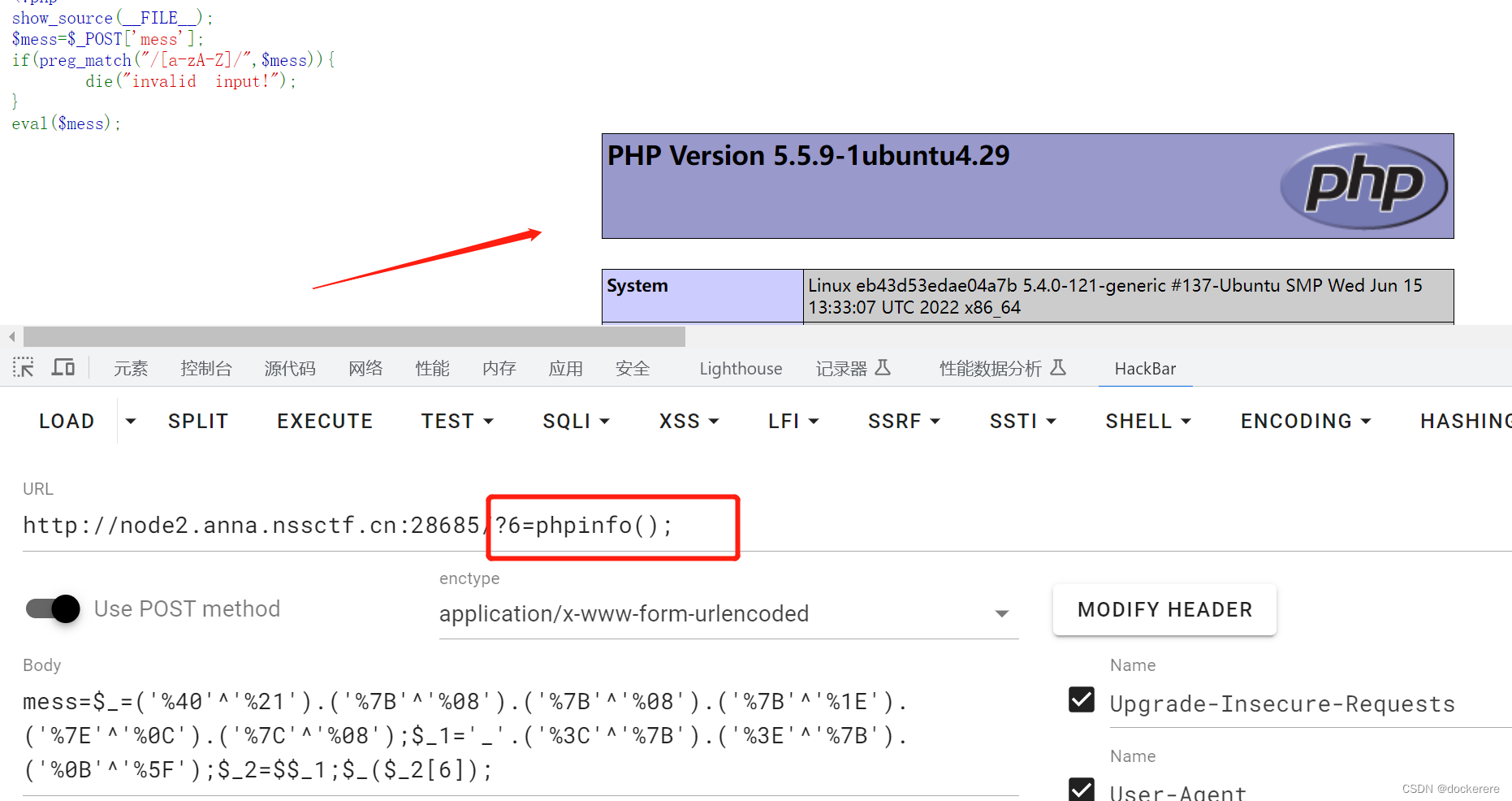
Task: Expand the SQLI dropdown menu
Action: pos(576,421)
